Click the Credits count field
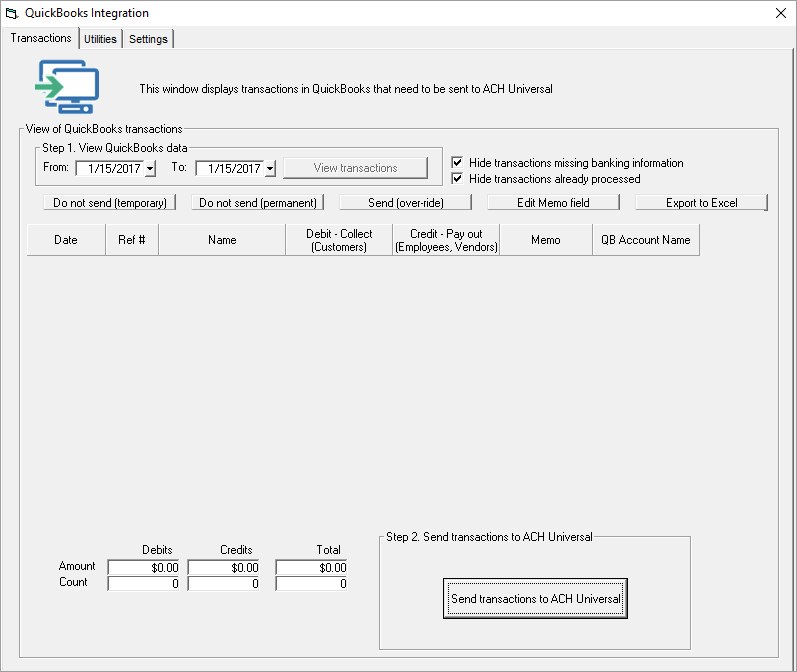797x672 pixels. click(x=224, y=584)
